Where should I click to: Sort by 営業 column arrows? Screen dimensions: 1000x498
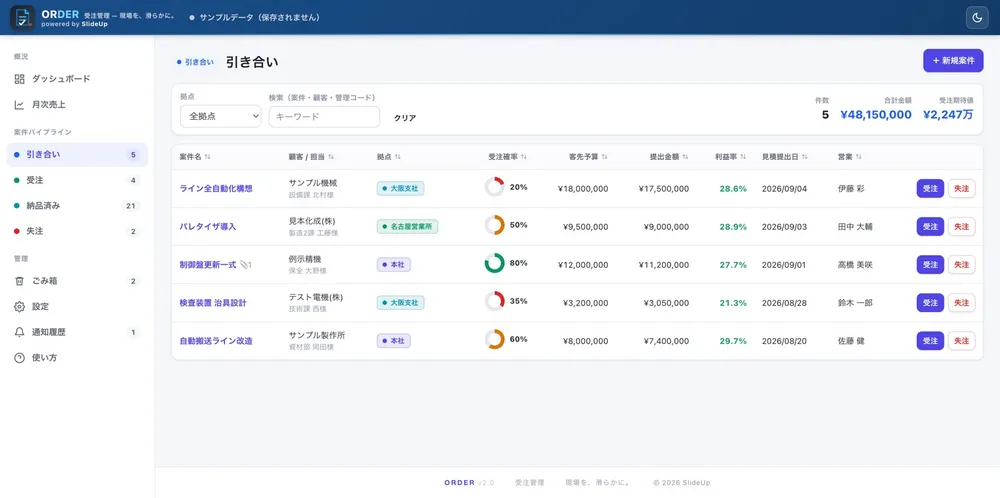858,157
